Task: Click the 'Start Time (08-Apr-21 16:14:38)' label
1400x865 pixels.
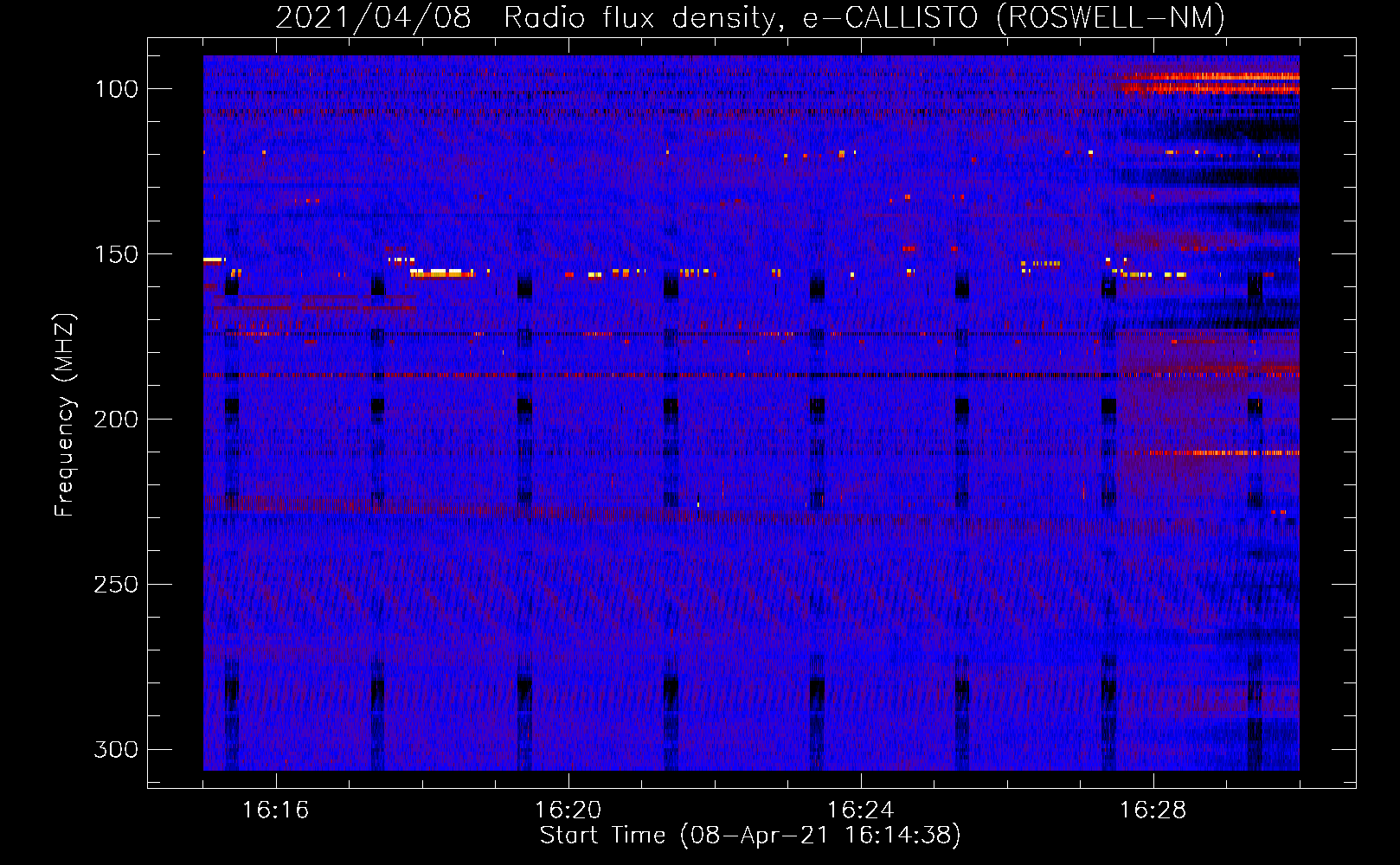Action: point(750,836)
